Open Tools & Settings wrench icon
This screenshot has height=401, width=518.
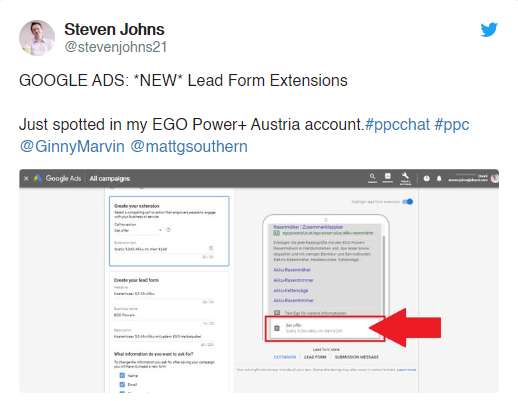pyautogui.click(x=405, y=177)
